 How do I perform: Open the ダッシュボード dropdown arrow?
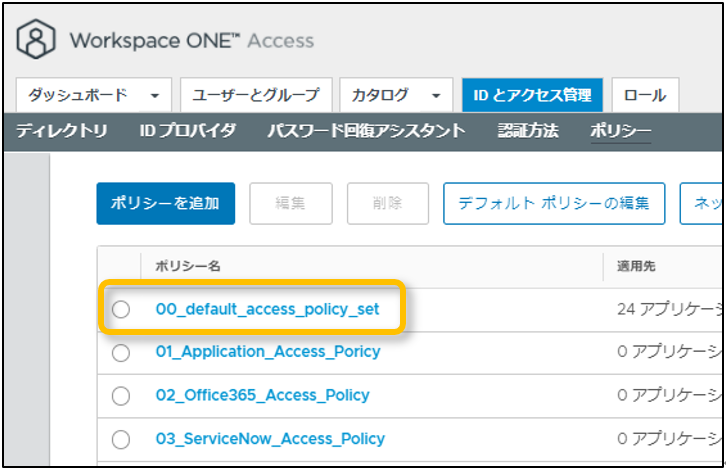(155, 96)
